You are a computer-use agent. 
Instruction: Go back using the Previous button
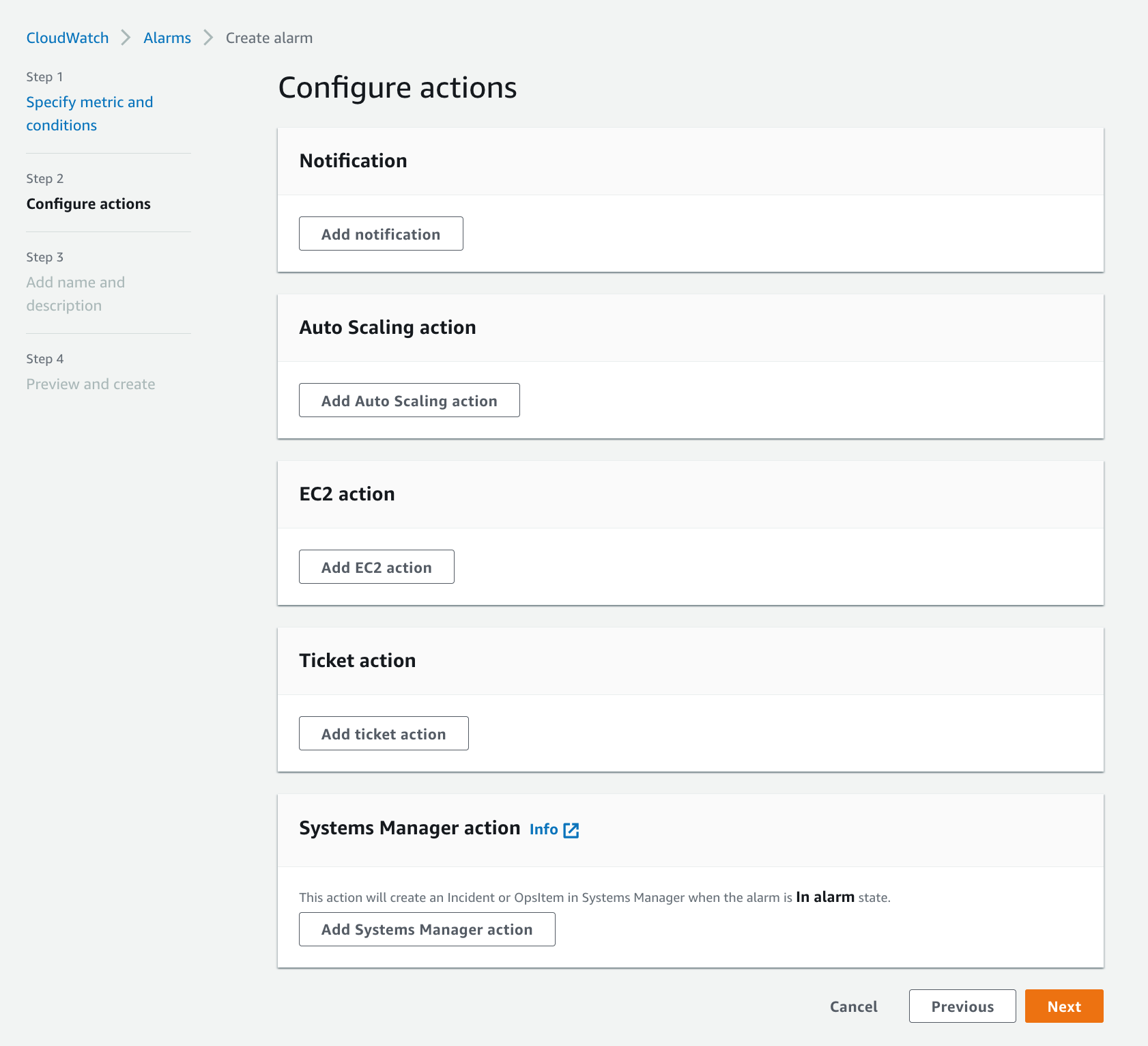click(x=962, y=1006)
